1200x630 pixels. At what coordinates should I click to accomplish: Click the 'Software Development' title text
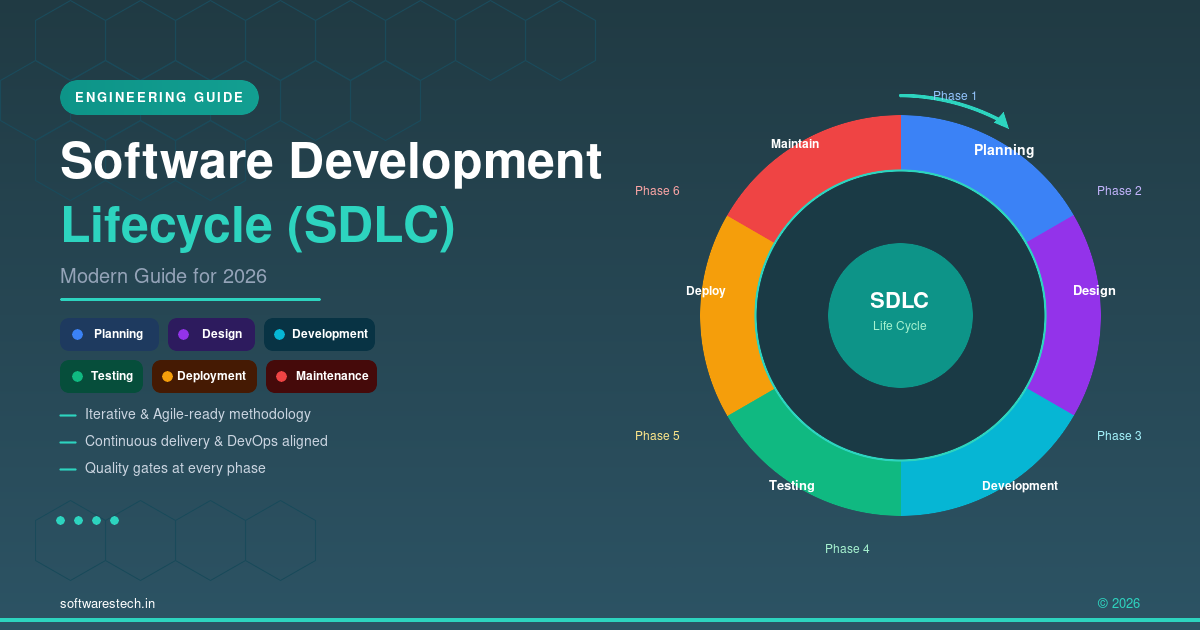pos(331,161)
